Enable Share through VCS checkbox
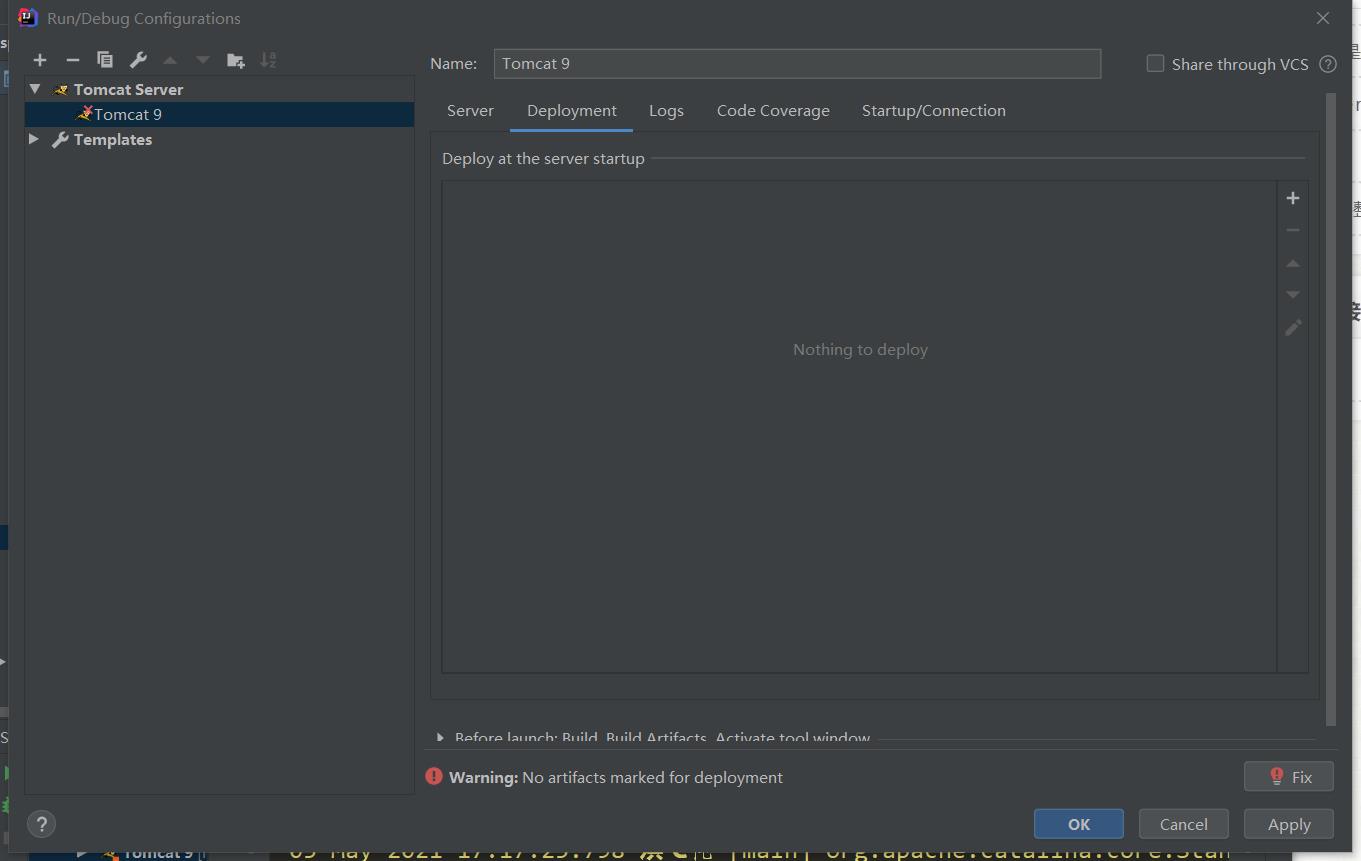 1155,63
